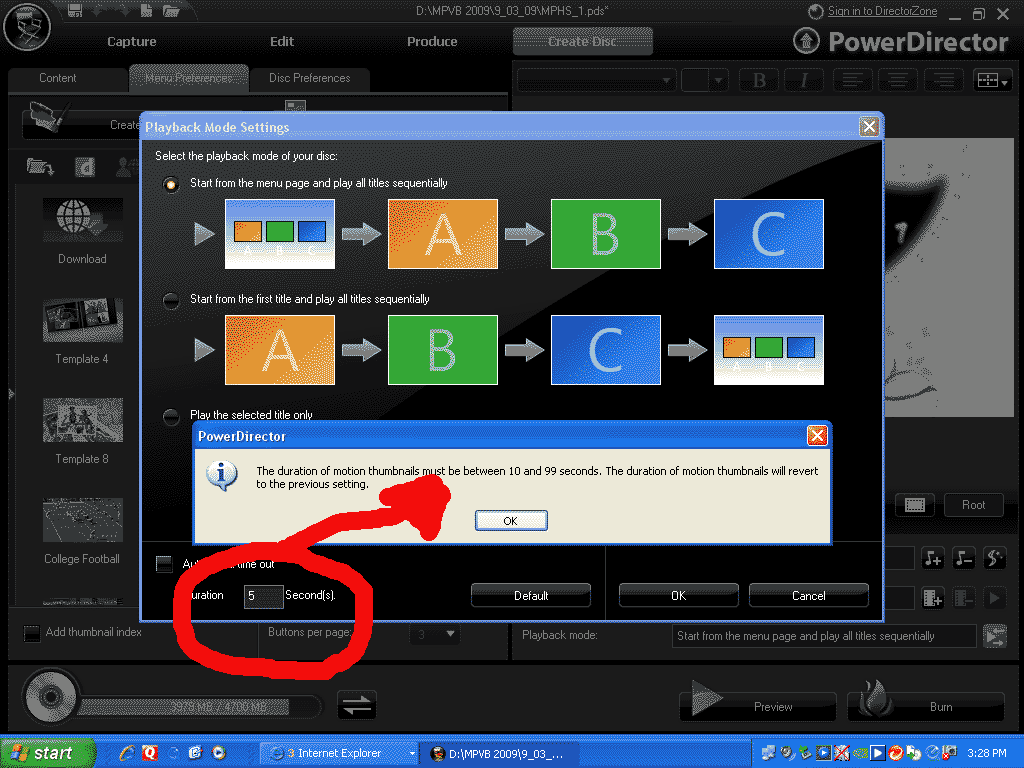Screen dimensions: 1024x768
Task: Click the new document icon in top toolbar
Action: click(x=146, y=10)
